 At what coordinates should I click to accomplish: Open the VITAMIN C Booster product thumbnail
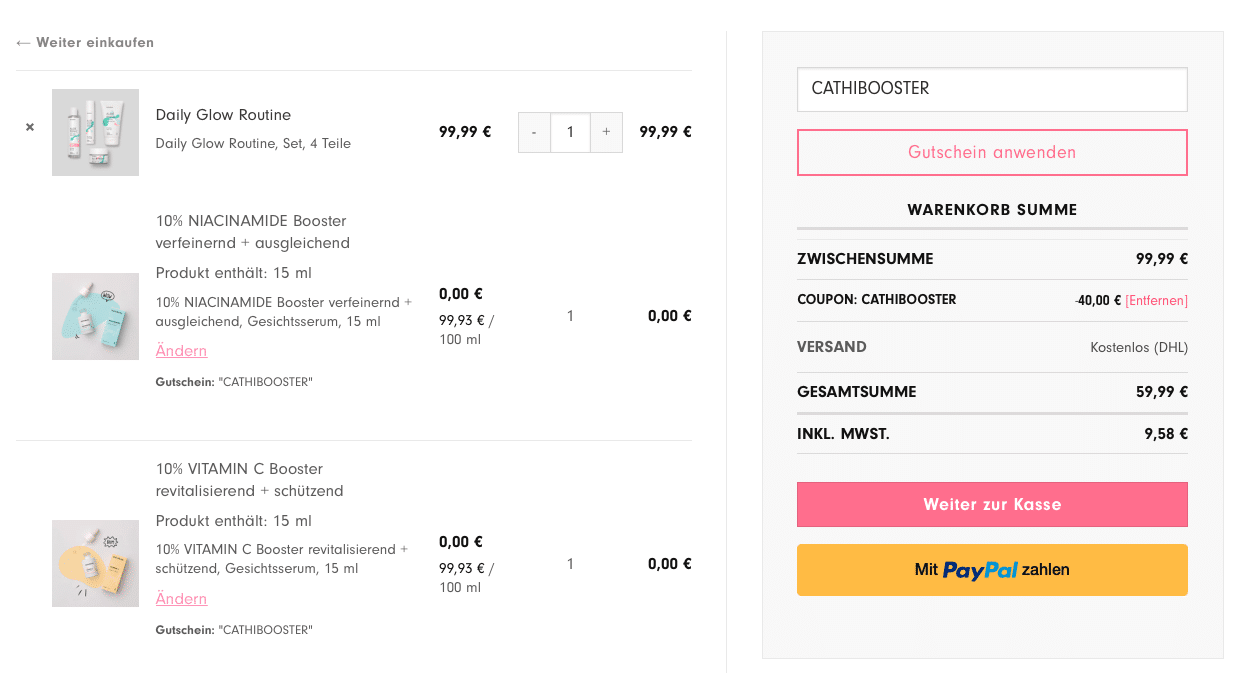95,563
